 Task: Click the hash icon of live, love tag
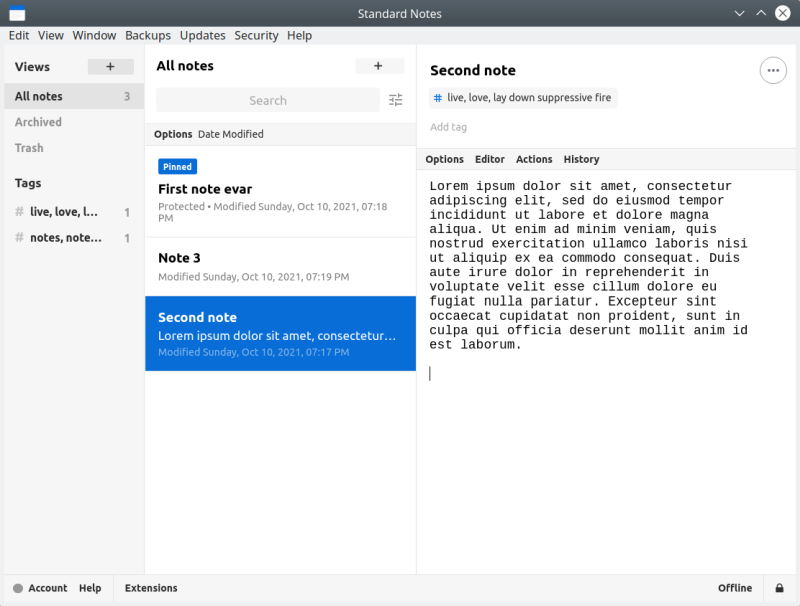(x=19, y=212)
